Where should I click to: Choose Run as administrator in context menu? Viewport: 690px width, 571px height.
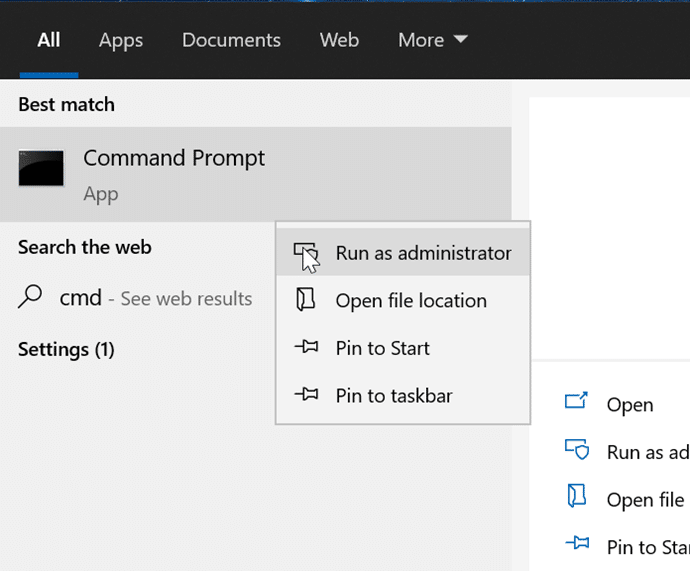click(403, 253)
